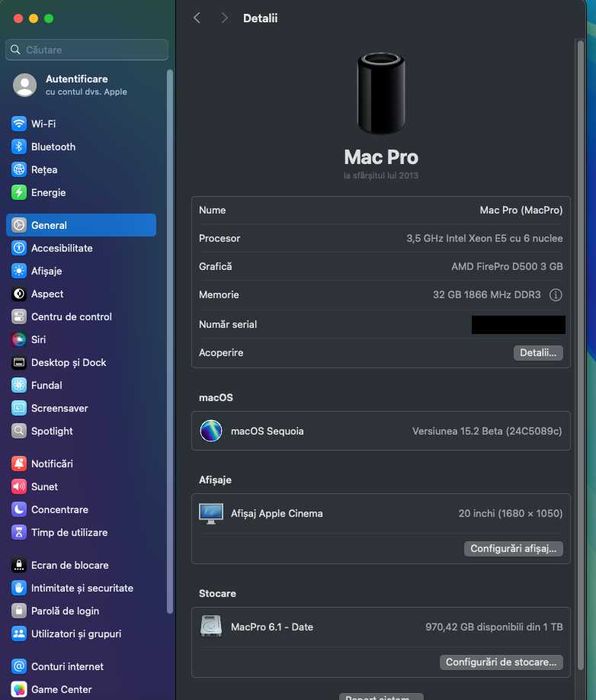Click the Afișaje display icon
Image resolution: width=596 pixels, height=700 pixels.
(19, 271)
